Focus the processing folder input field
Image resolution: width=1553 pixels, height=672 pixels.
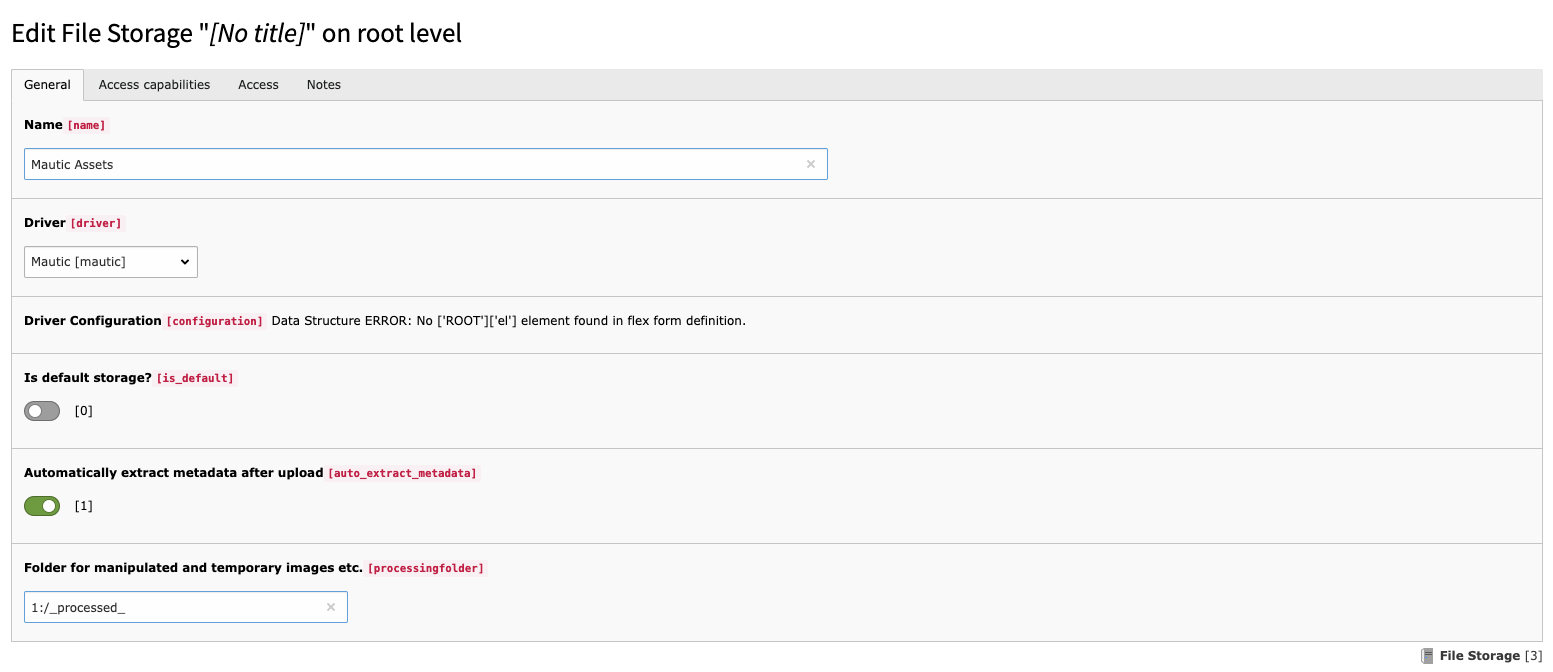(x=175, y=608)
